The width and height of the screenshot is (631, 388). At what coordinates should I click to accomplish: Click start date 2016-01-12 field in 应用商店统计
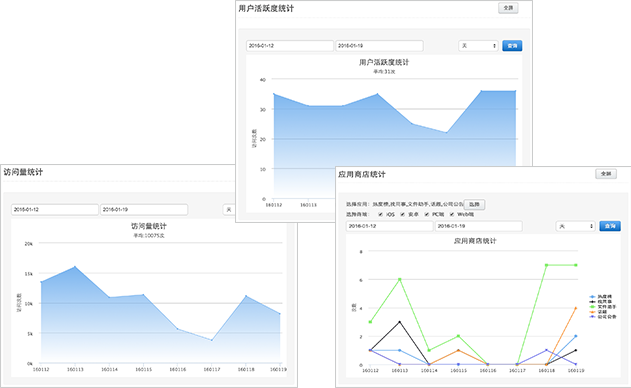(390, 226)
